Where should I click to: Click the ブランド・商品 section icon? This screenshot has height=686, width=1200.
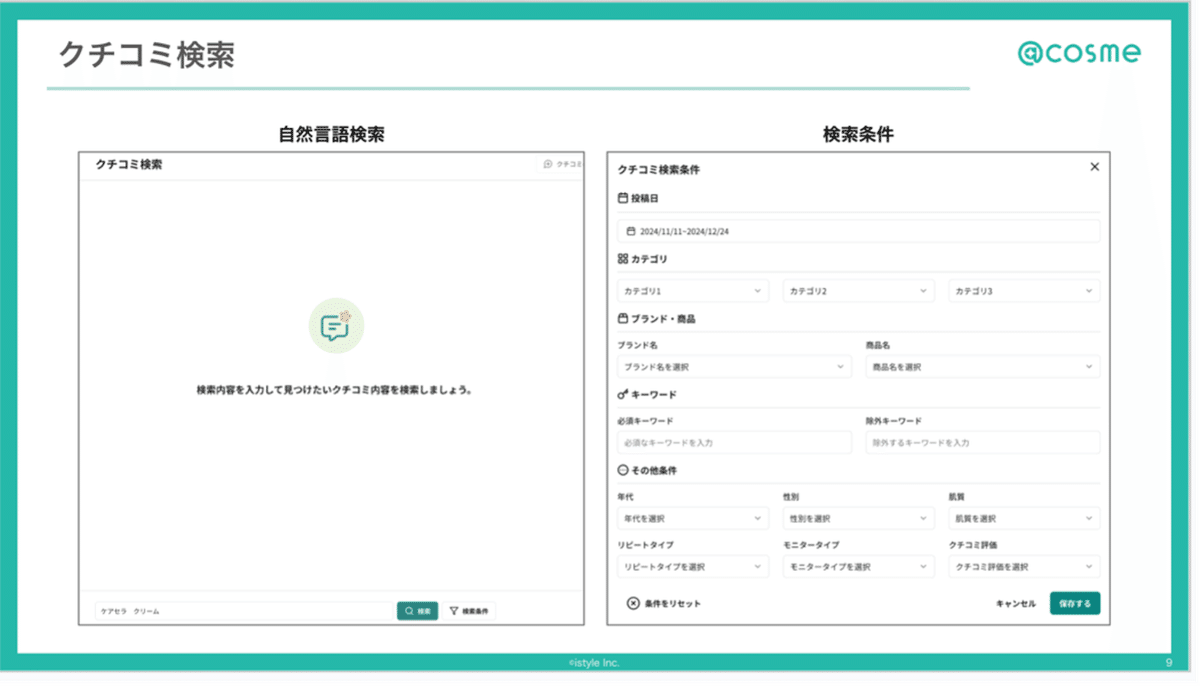tap(623, 318)
